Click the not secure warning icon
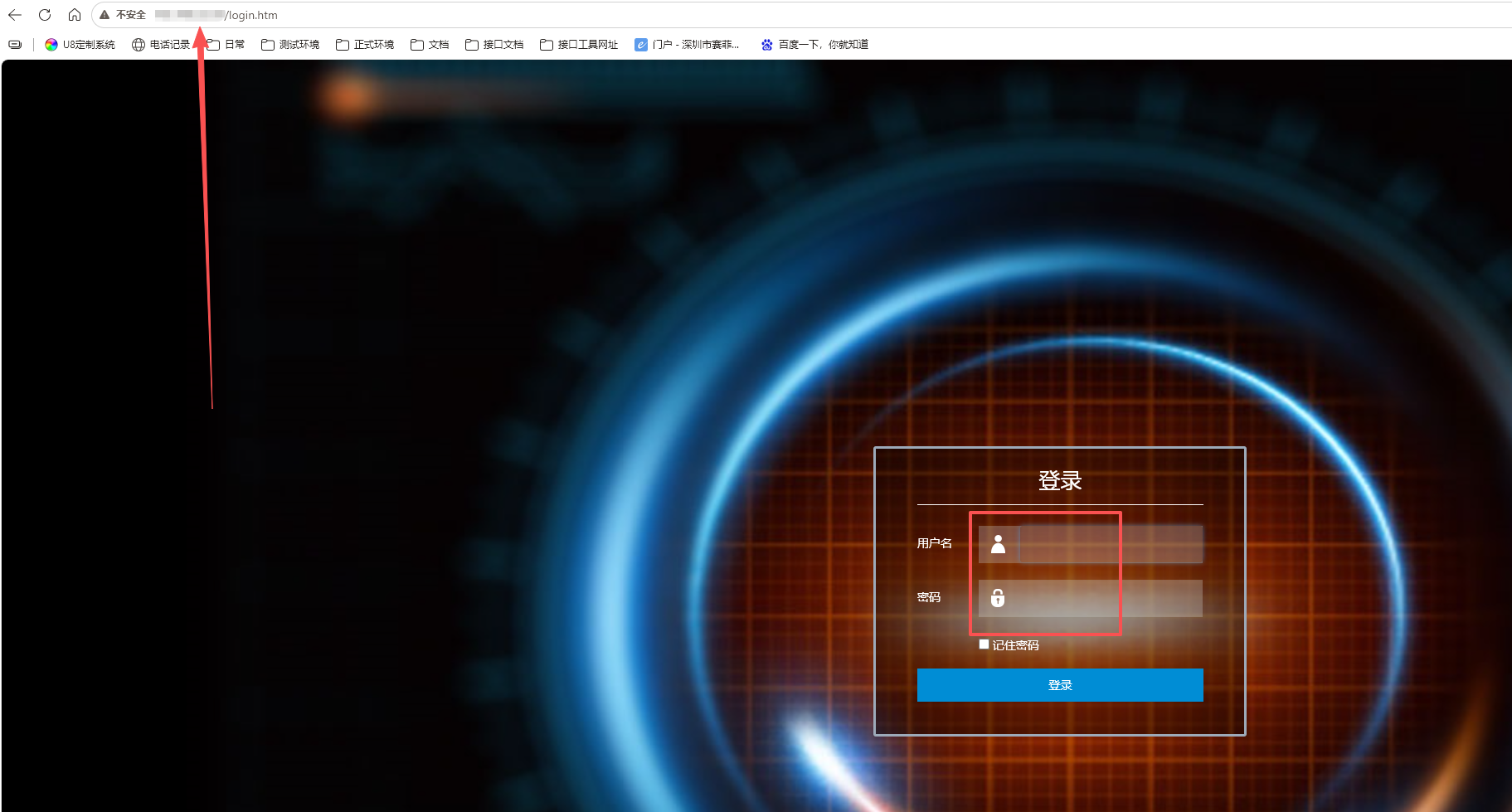1512x812 pixels. 105,15
